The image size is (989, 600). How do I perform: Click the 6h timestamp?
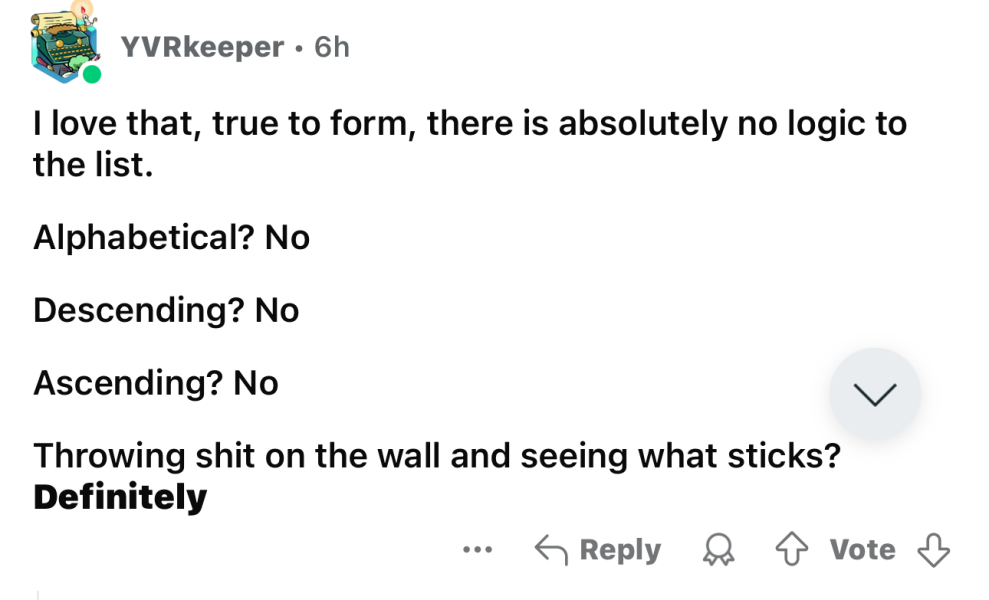click(x=332, y=46)
